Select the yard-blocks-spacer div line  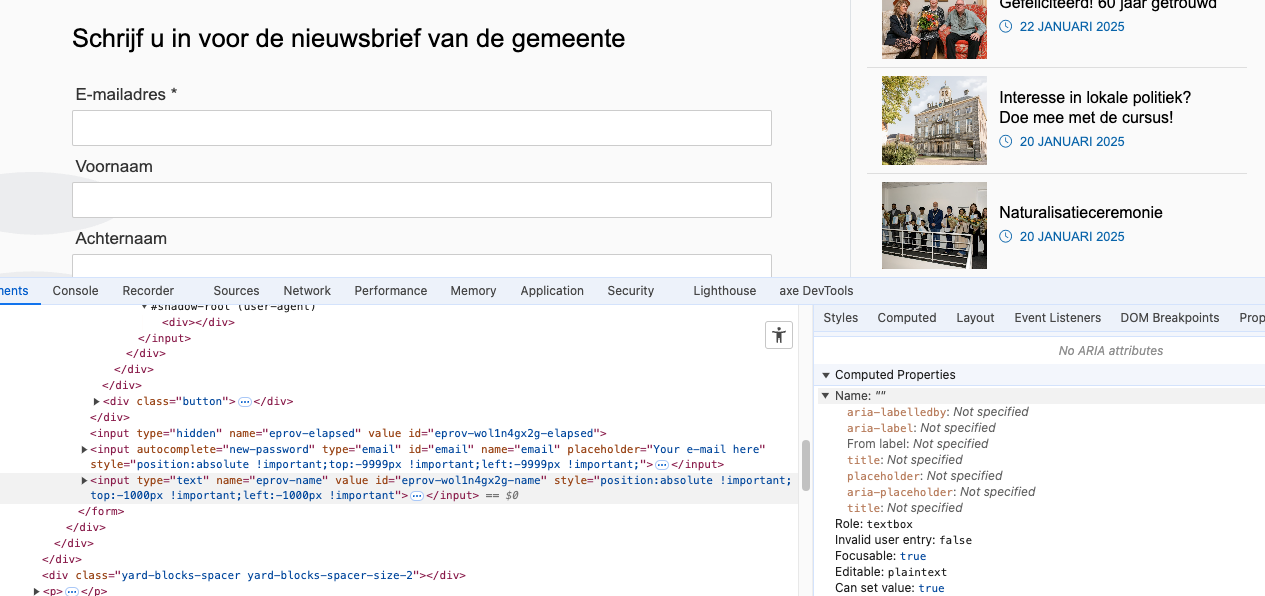pyautogui.click(x=254, y=576)
